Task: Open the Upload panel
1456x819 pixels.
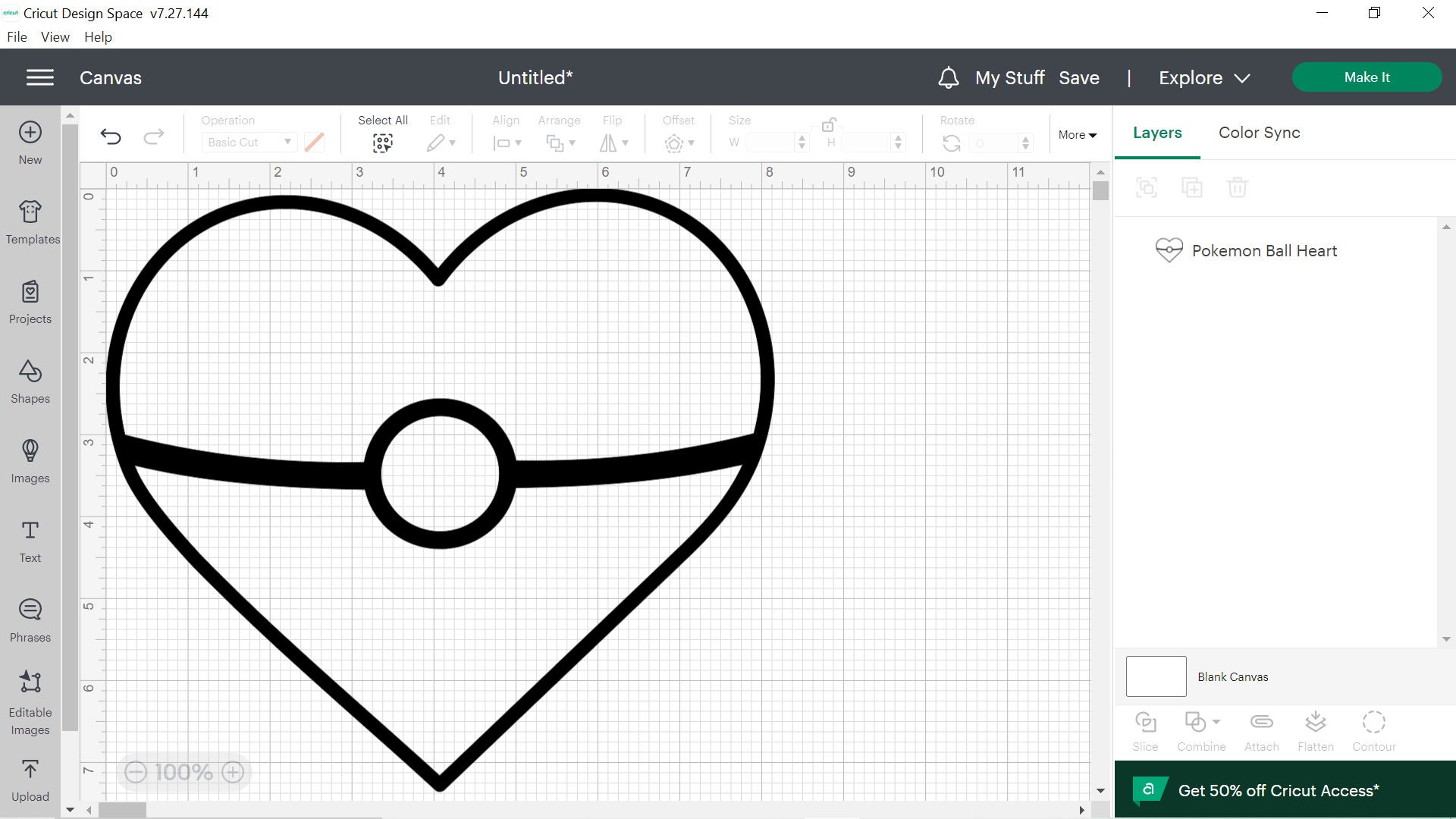Action: point(30,776)
